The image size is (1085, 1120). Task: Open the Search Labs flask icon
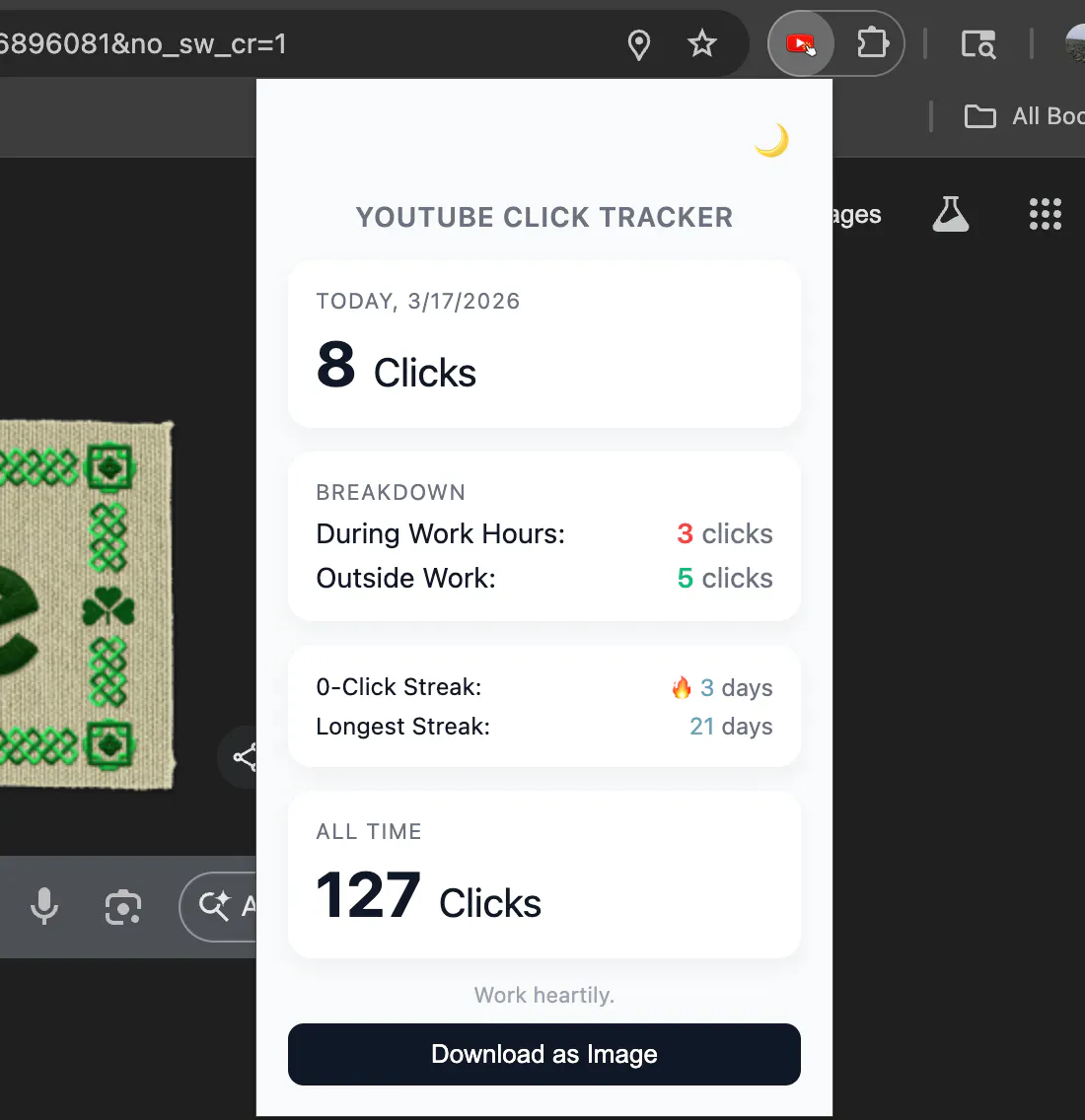pos(951,214)
